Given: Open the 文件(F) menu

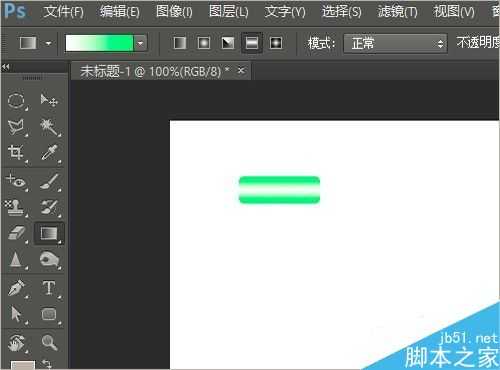Looking at the screenshot, I should point(63,12).
